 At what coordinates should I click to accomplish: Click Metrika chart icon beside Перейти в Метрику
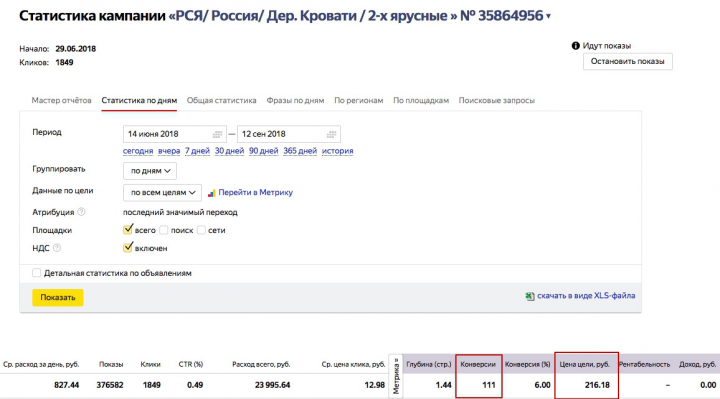pyautogui.click(x=211, y=193)
